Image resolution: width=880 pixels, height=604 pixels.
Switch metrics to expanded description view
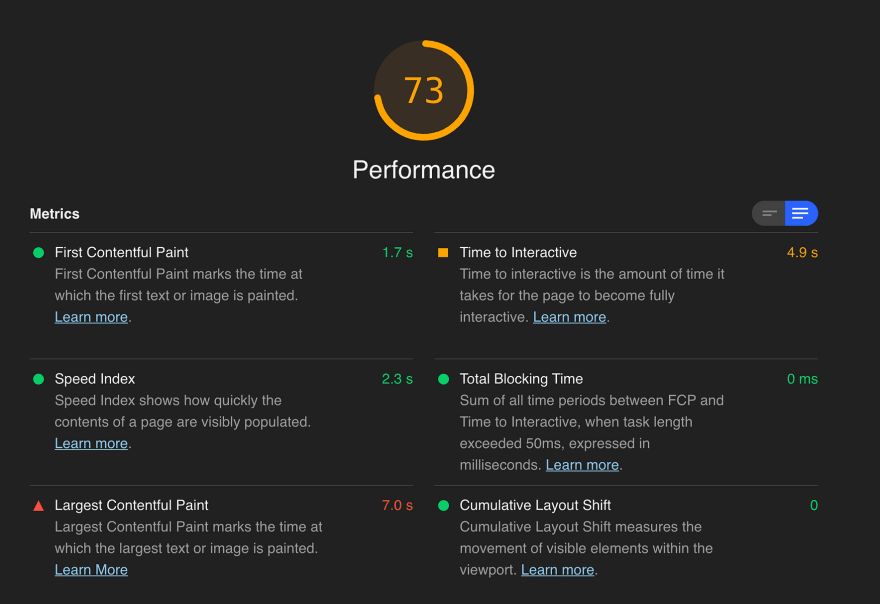(x=801, y=213)
